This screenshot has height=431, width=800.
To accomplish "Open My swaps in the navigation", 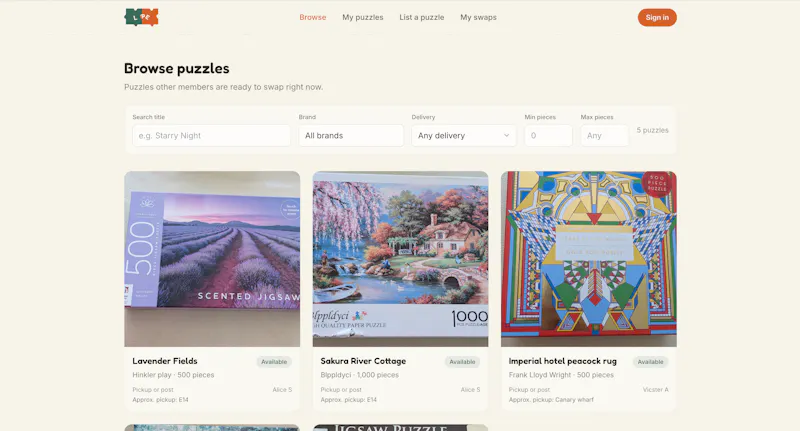I will coord(479,17).
